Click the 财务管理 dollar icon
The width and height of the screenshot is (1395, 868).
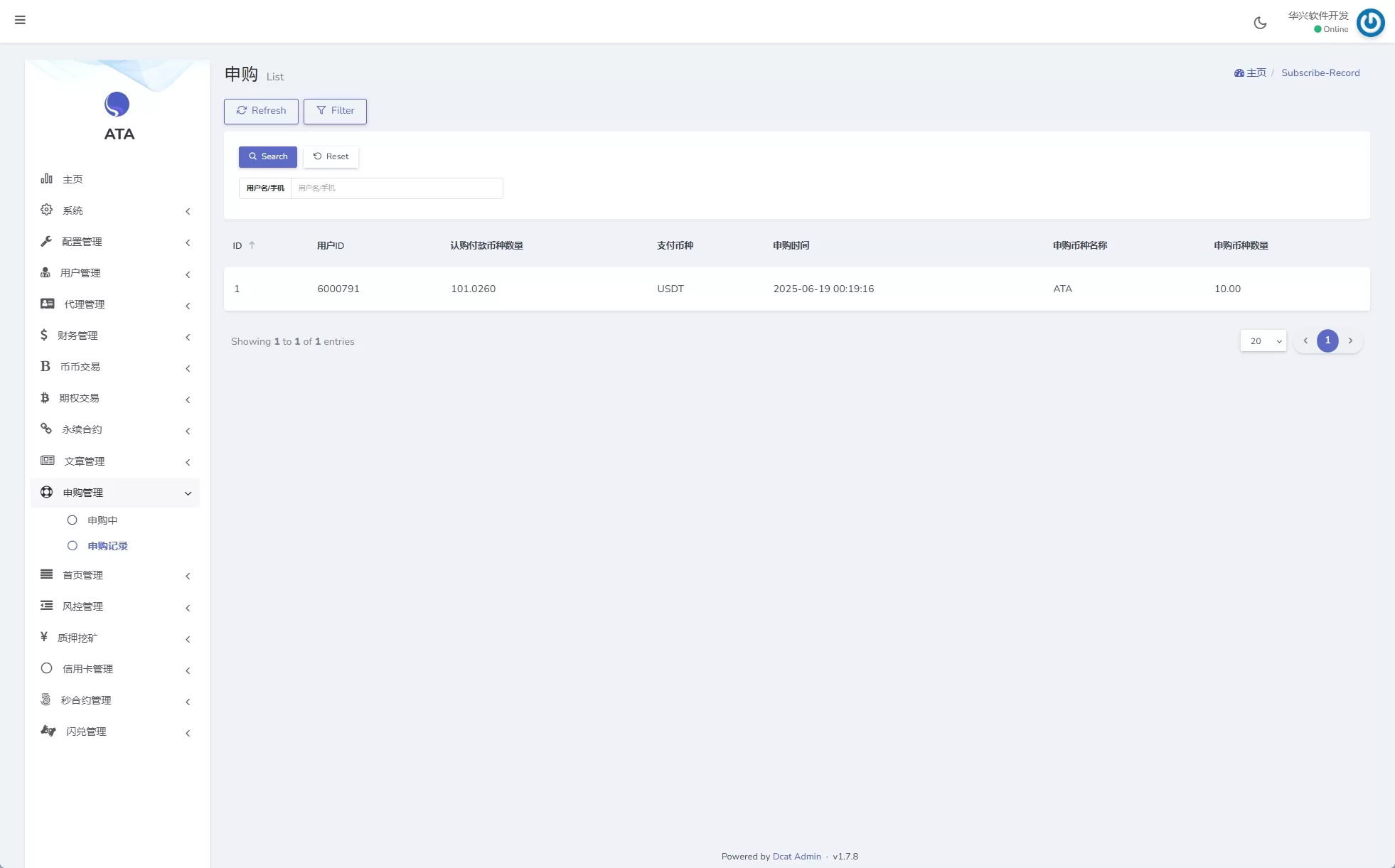44,335
